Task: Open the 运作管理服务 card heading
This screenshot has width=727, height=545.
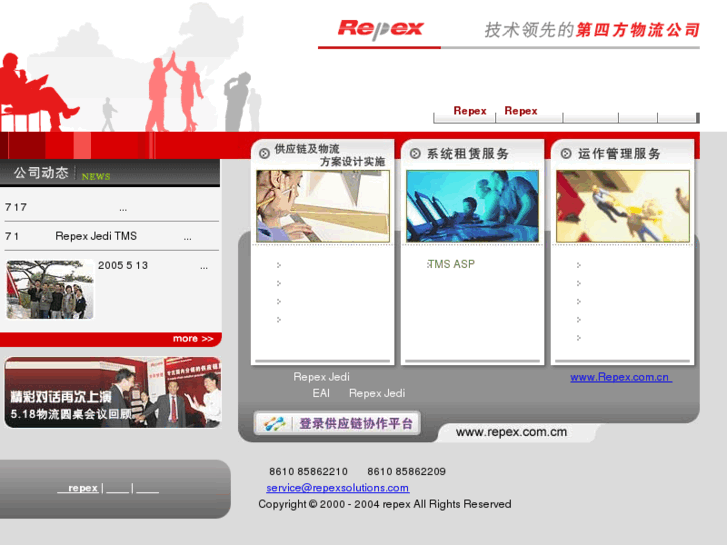Action: point(619,154)
